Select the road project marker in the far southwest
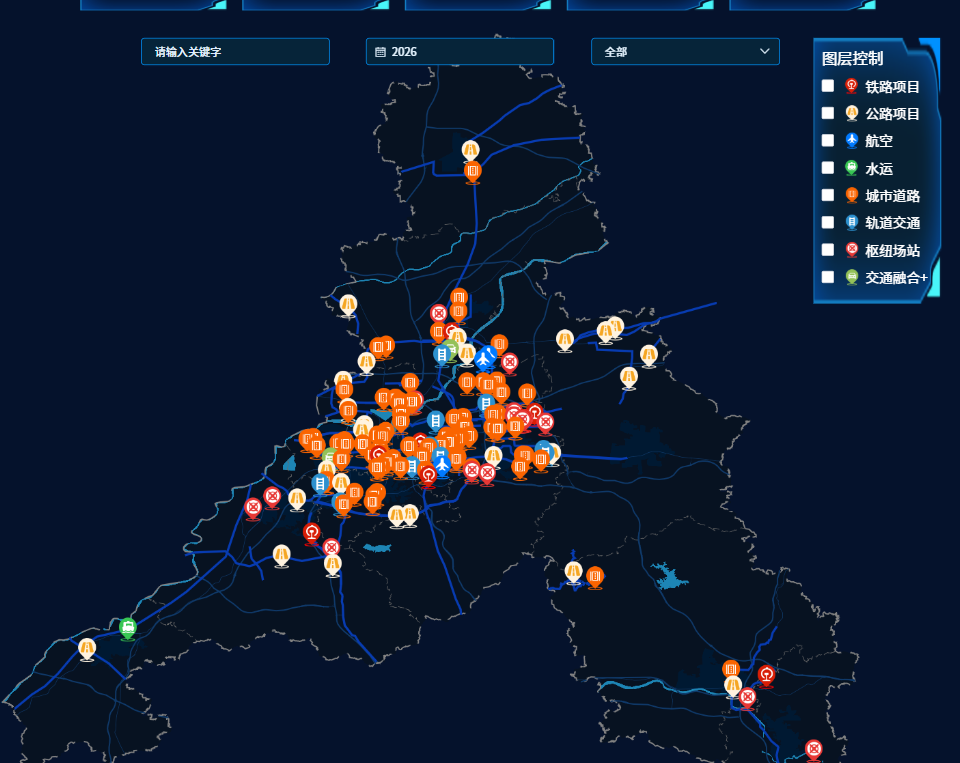Screen dimensions: 960x763 point(87,648)
